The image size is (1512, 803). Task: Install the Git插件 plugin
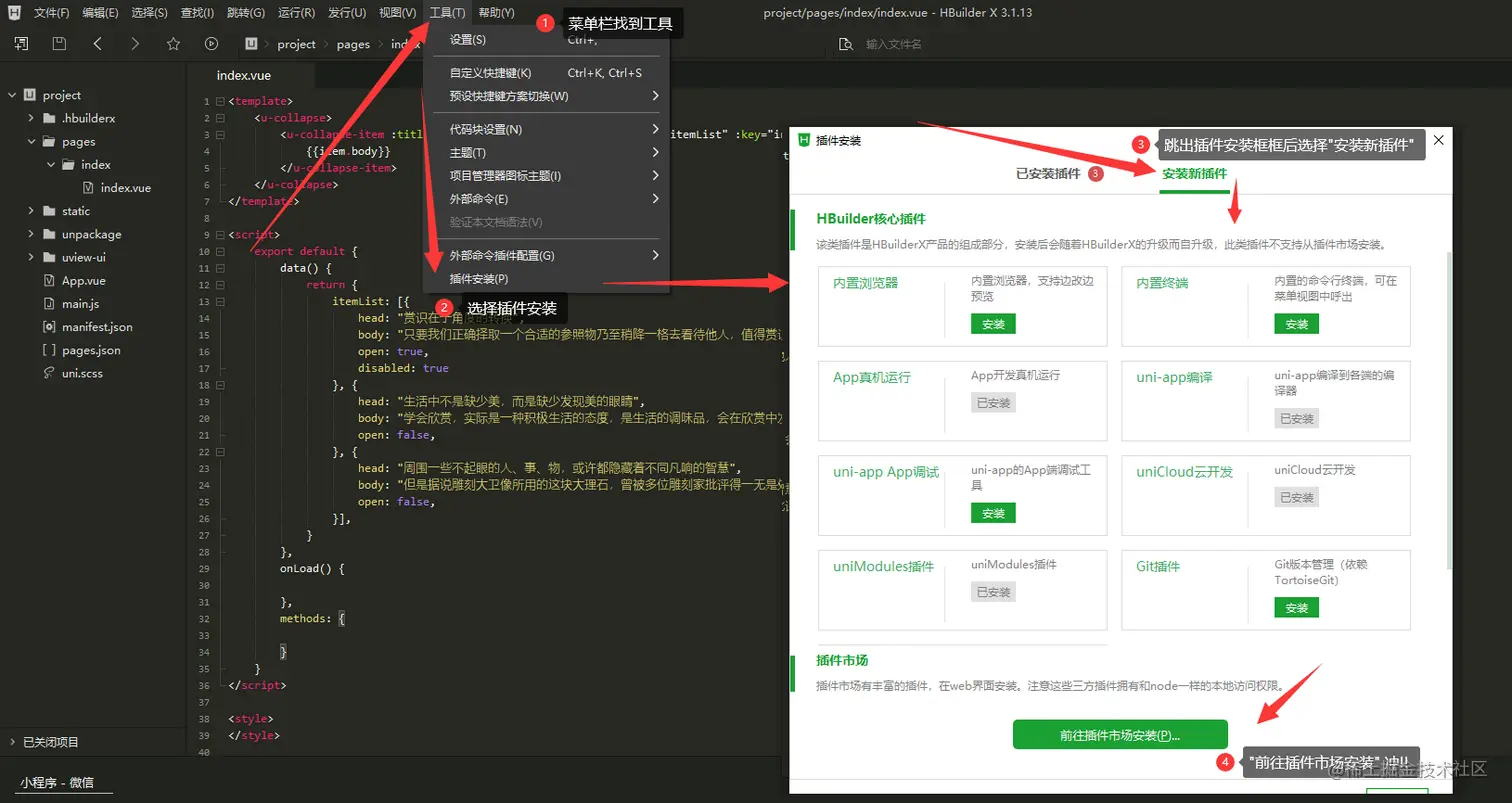coord(1296,608)
